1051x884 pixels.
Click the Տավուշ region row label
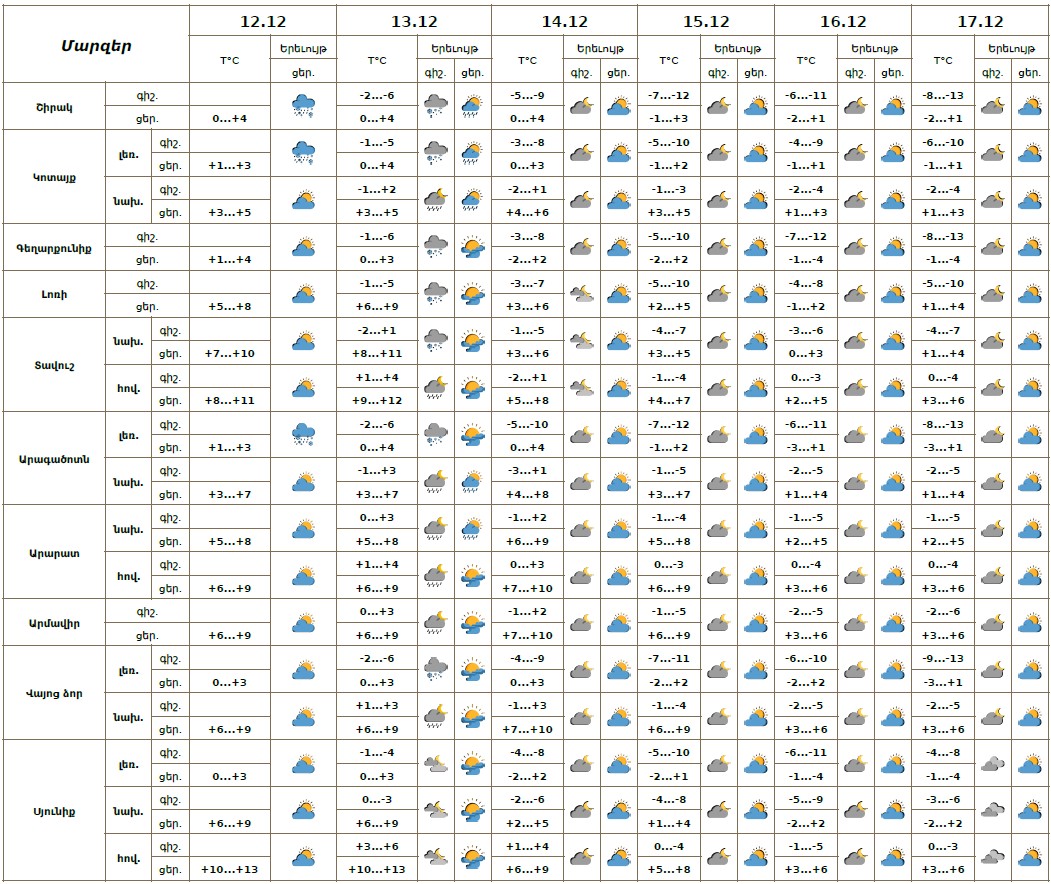click(55, 365)
